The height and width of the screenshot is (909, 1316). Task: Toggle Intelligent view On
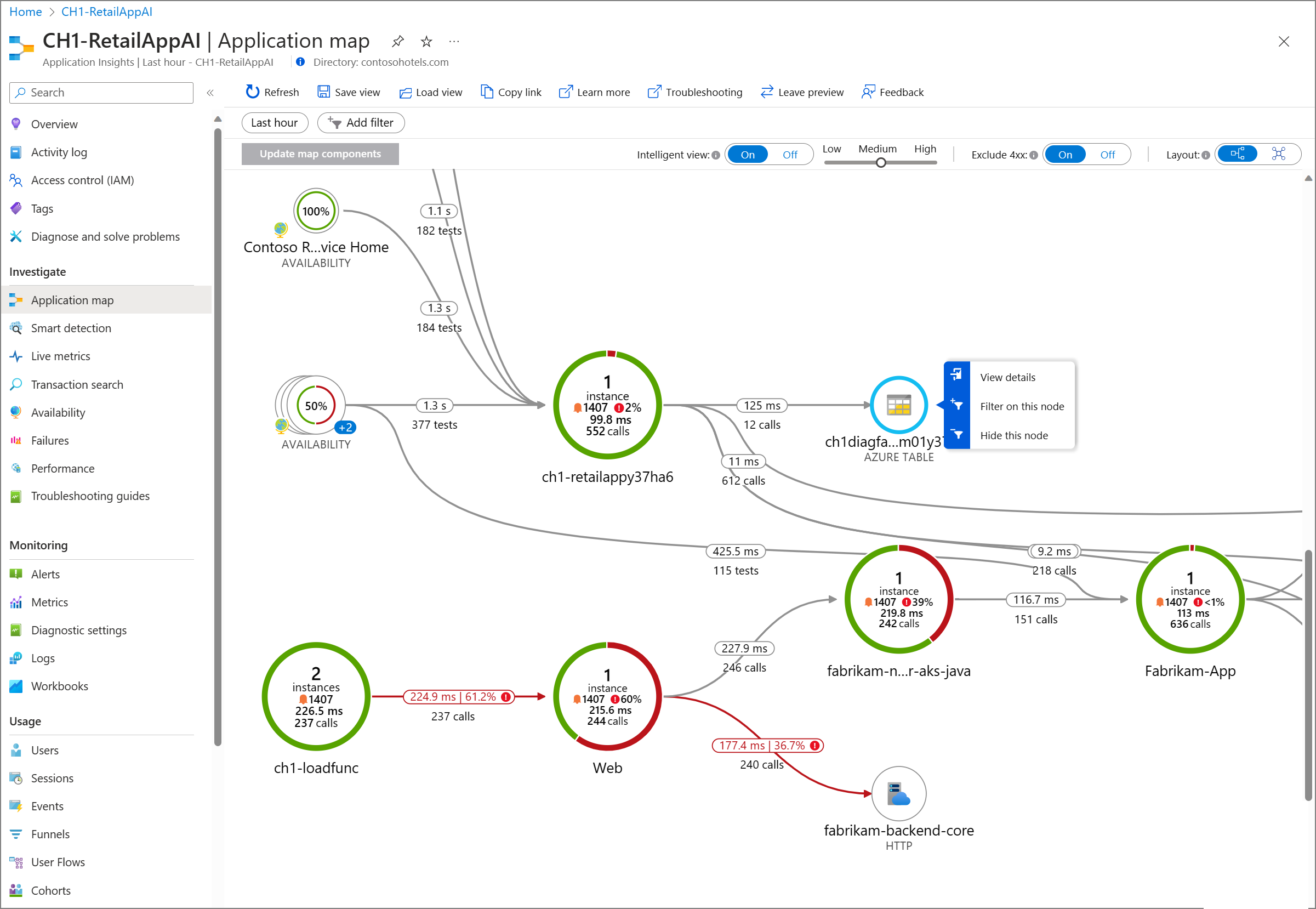click(749, 153)
